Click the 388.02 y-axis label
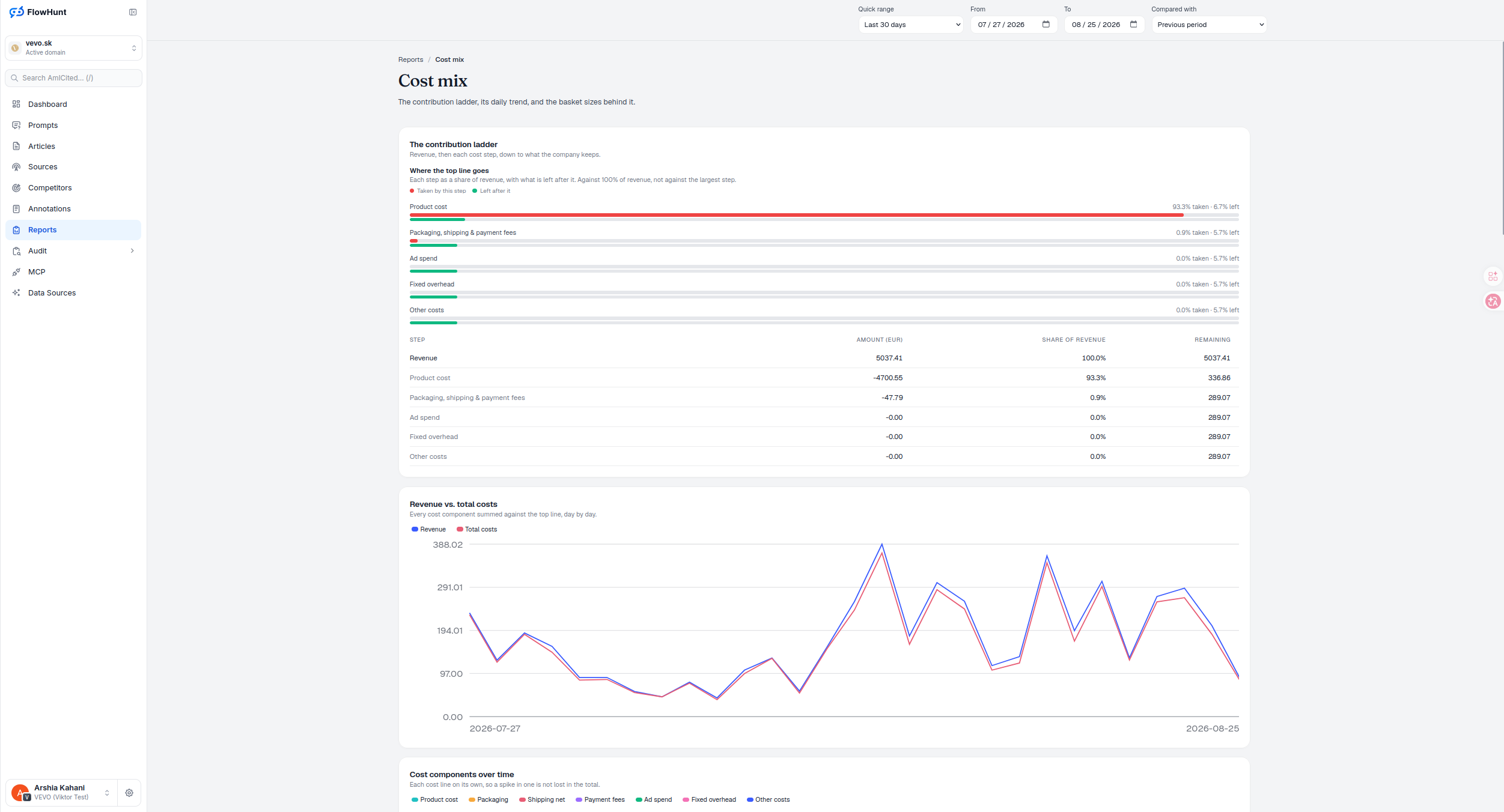 click(x=448, y=545)
